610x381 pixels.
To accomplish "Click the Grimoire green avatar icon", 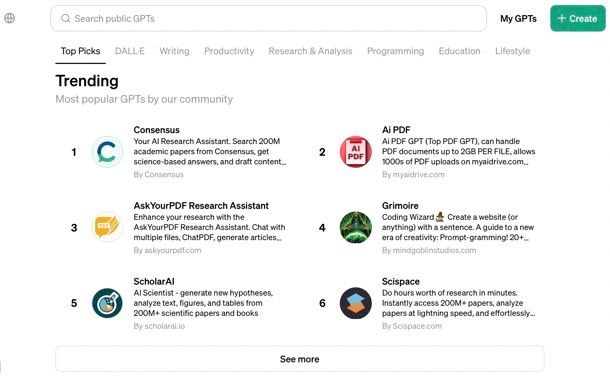I will point(356,227).
